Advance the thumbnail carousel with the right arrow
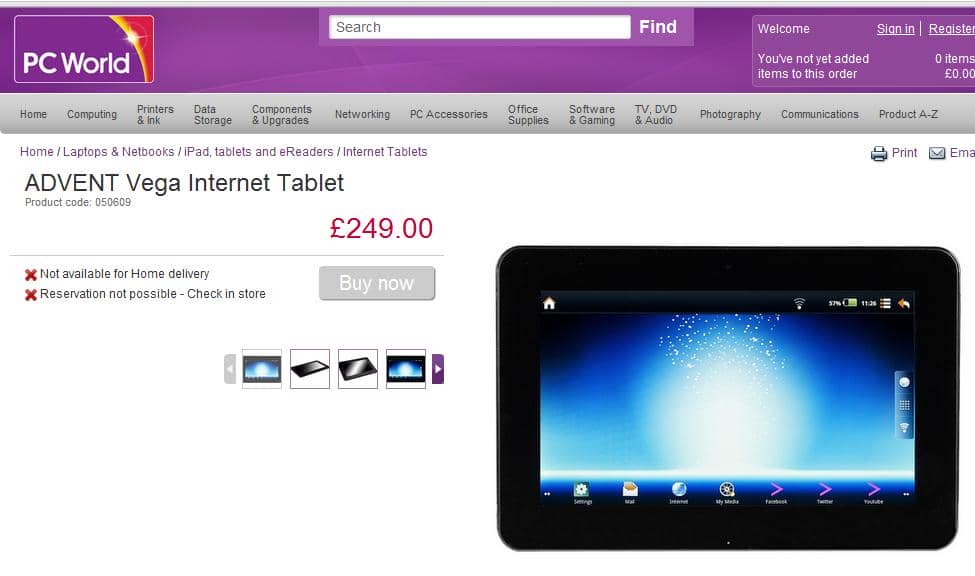The height and width of the screenshot is (576, 975). coord(438,369)
